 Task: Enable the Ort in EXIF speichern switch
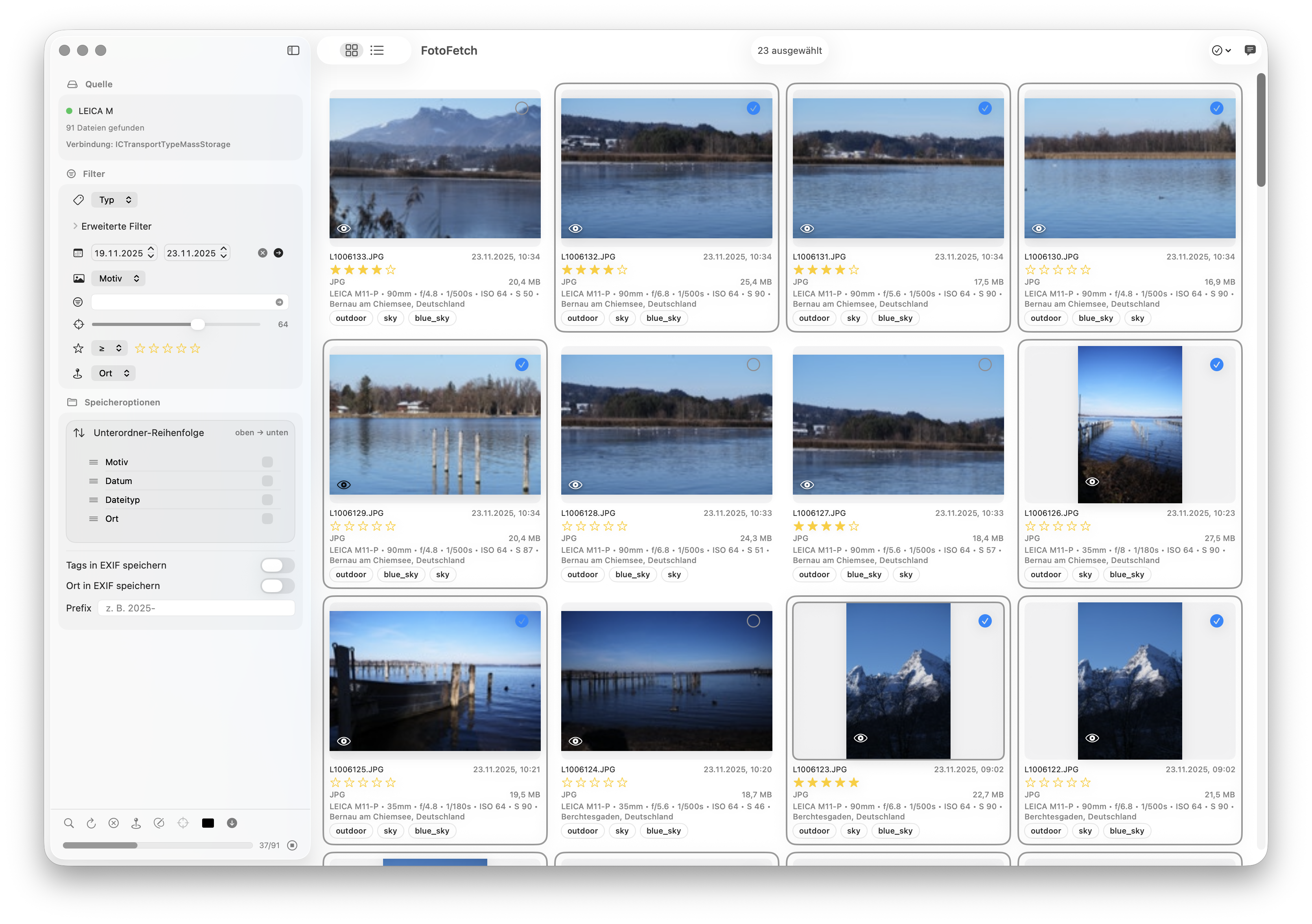pyautogui.click(x=278, y=585)
